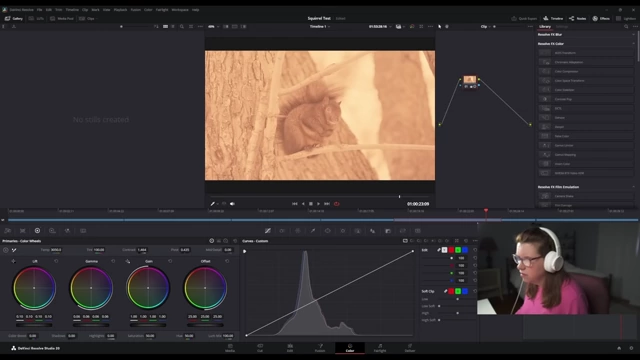Toggle the Clips panel
Image resolution: width=640 pixels, height=360 pixels.
[87, 18]
